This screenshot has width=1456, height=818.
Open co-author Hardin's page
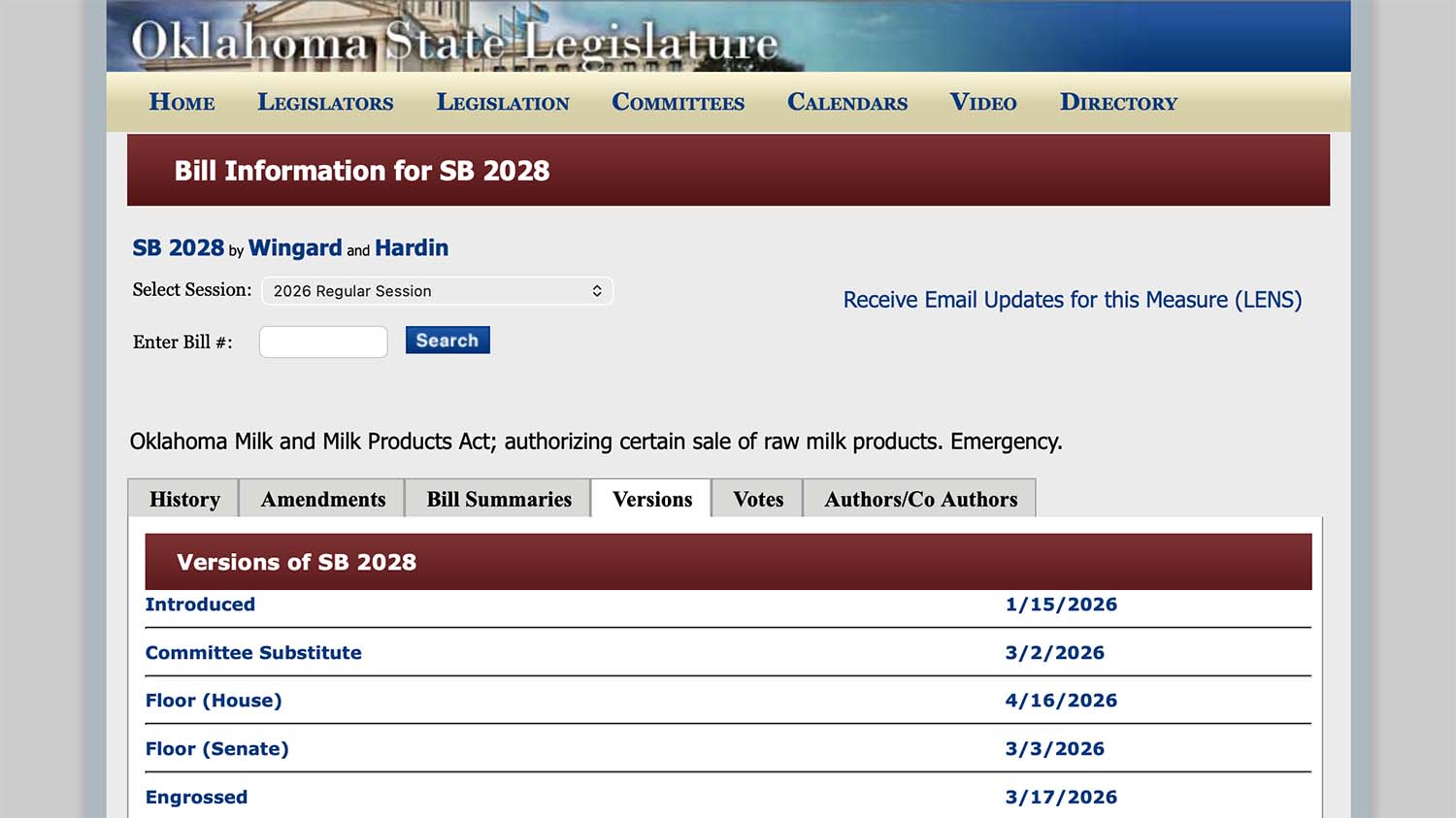coord(412,247)
